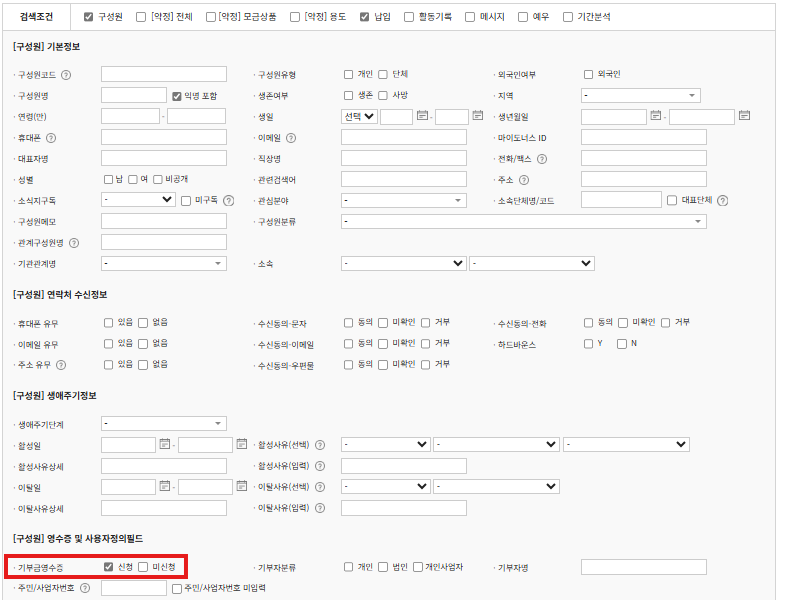Image resolution: width=786 pixels, height=600 pixels.
Task: Enable [약정] 전체 search condition
Action: click(141, 17)
